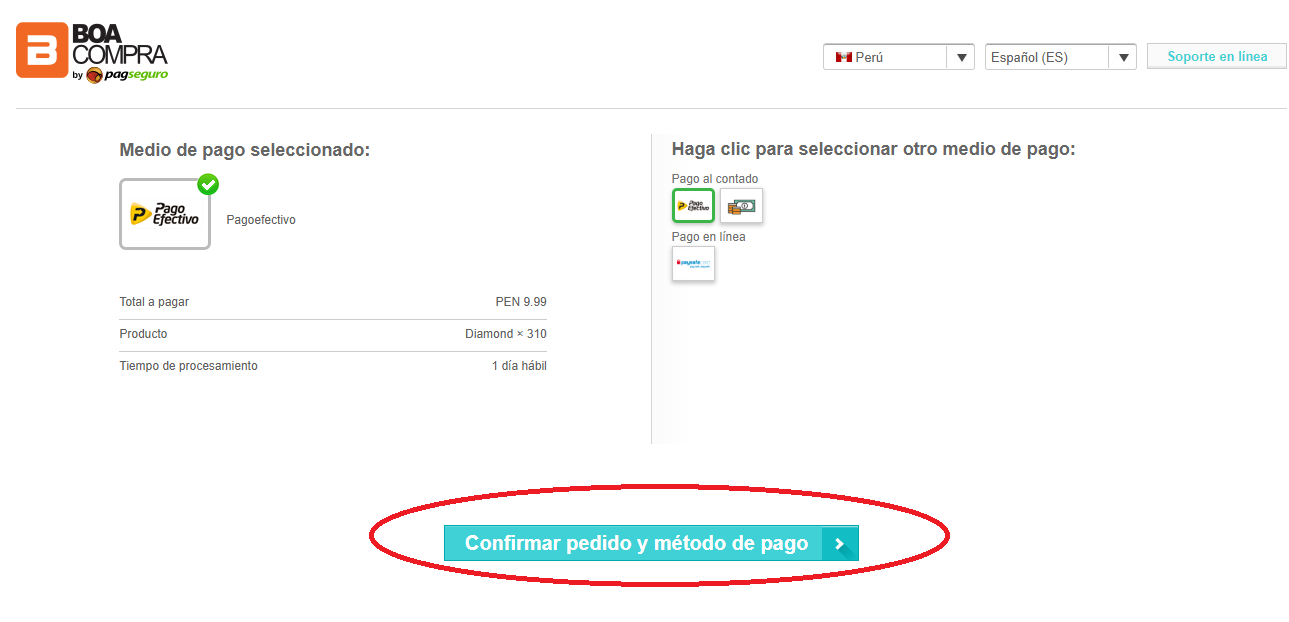Select the paysafecard online payment icon
The width and height of the screenshot is (1289, 622).
(693, 263)
